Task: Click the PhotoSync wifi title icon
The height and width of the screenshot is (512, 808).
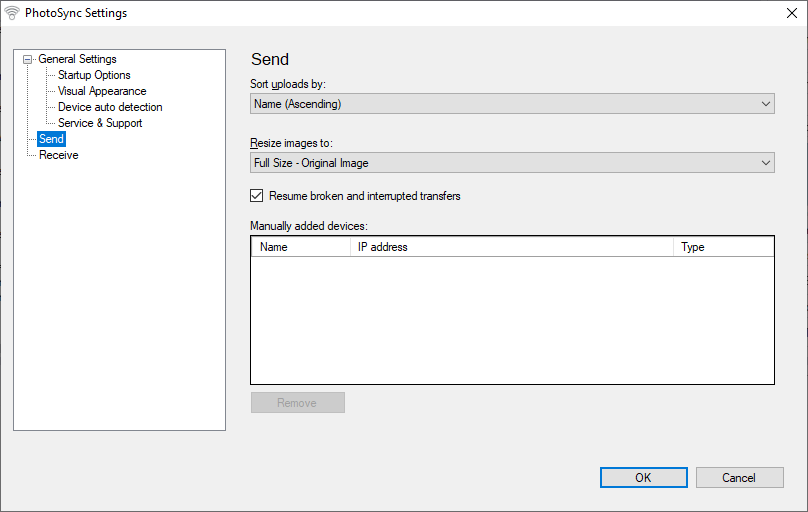Action: coord(11,13)
